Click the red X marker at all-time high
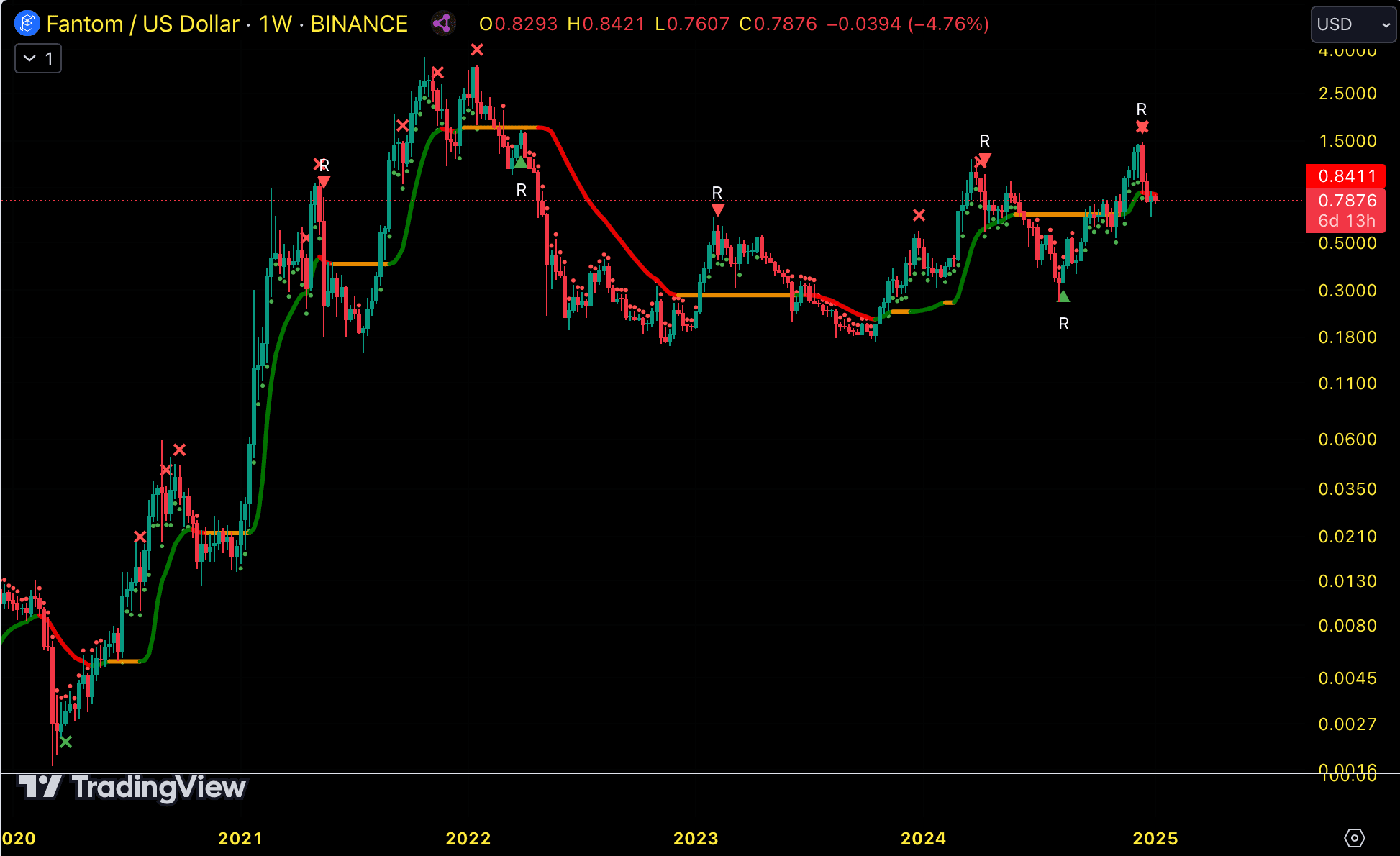1400x856 pixels. (x=477, y=50)
